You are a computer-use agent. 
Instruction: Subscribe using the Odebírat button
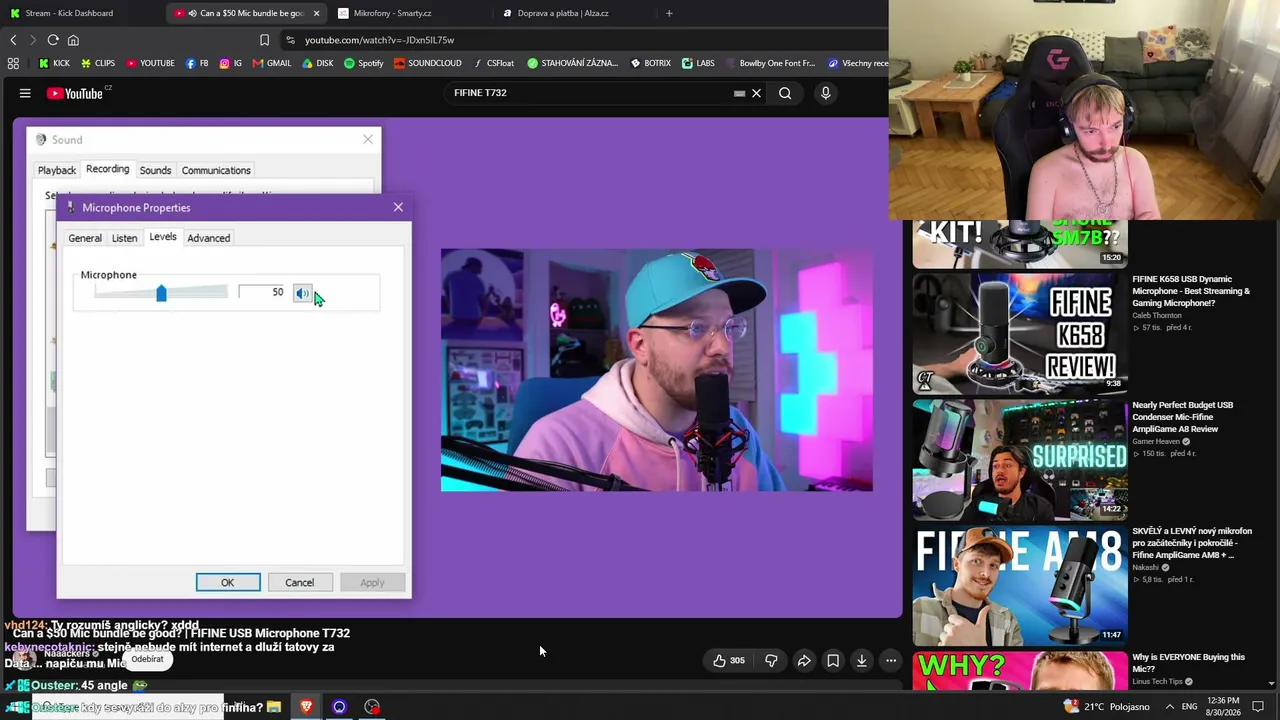tap(147, 659)
